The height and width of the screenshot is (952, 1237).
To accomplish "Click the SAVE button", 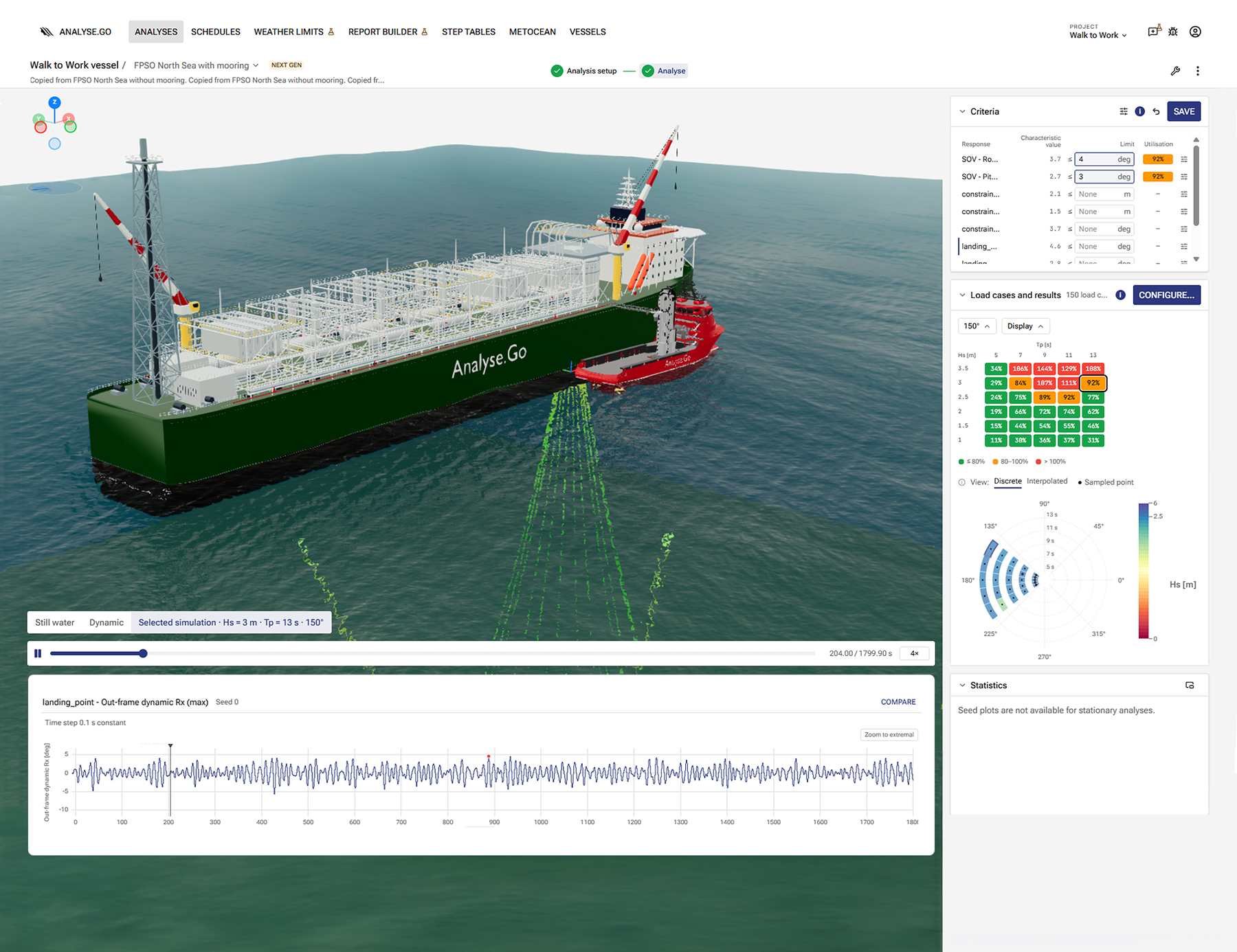I will click(1183, 111).
